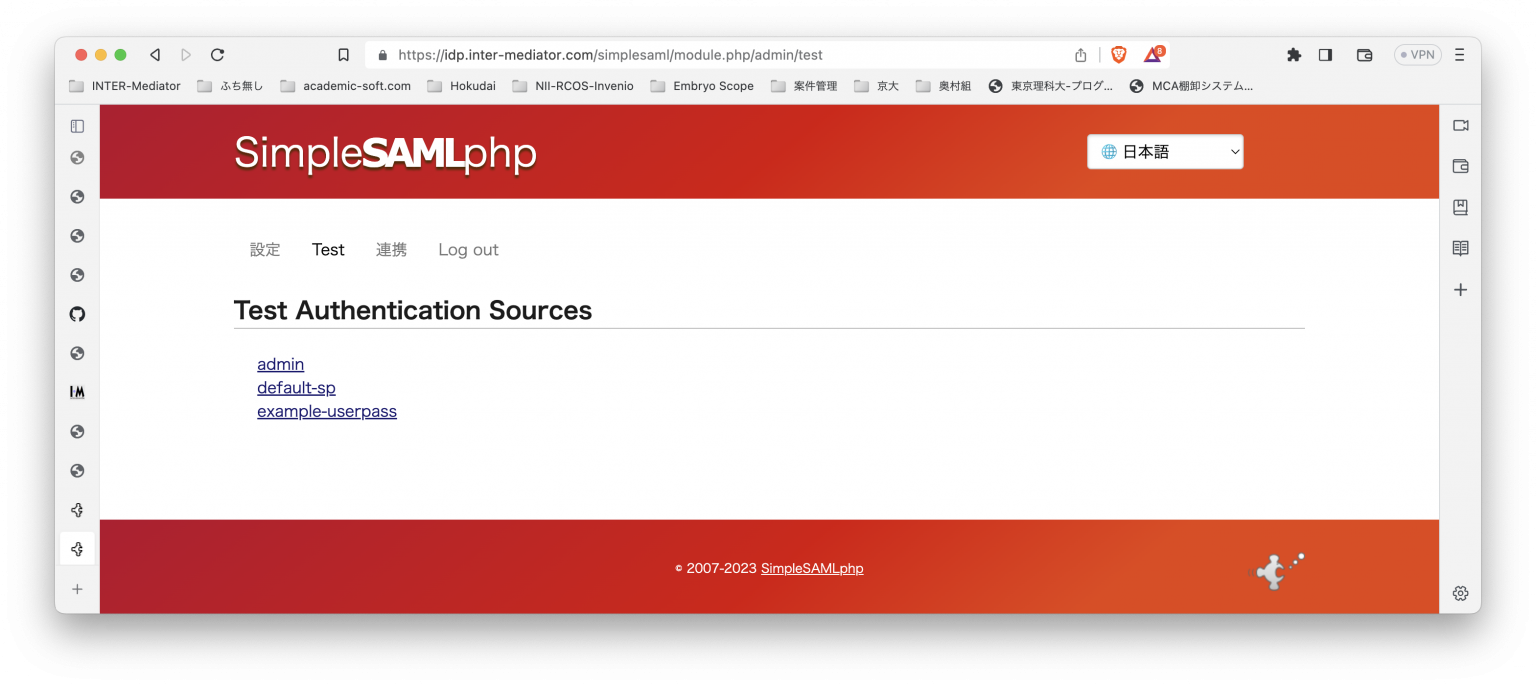Toggle the bookmark icon in the address bar
1536x686 pixels.
click(343, 54)
